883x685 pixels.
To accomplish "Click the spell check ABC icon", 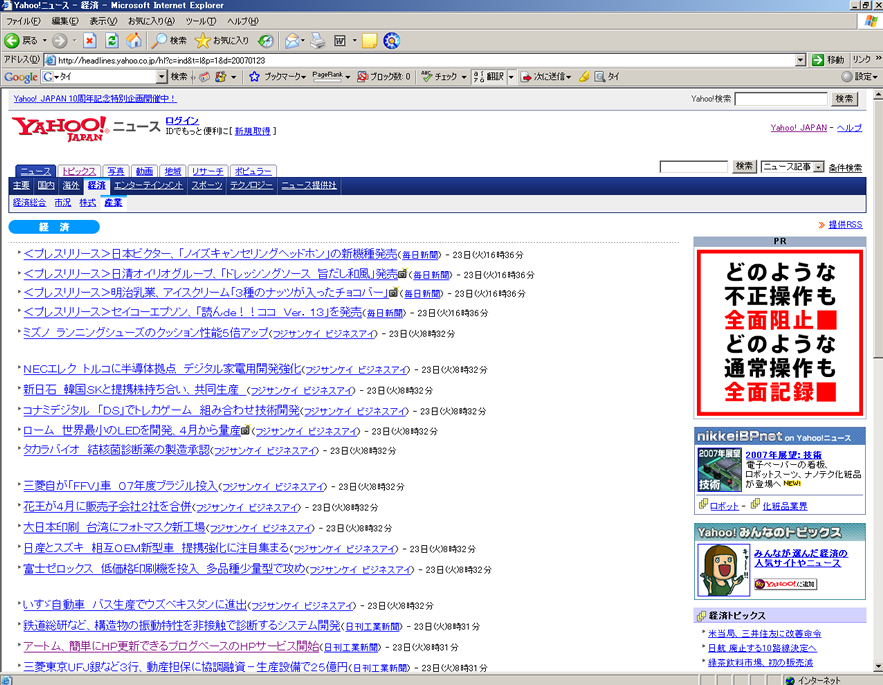I will [427, 77].
